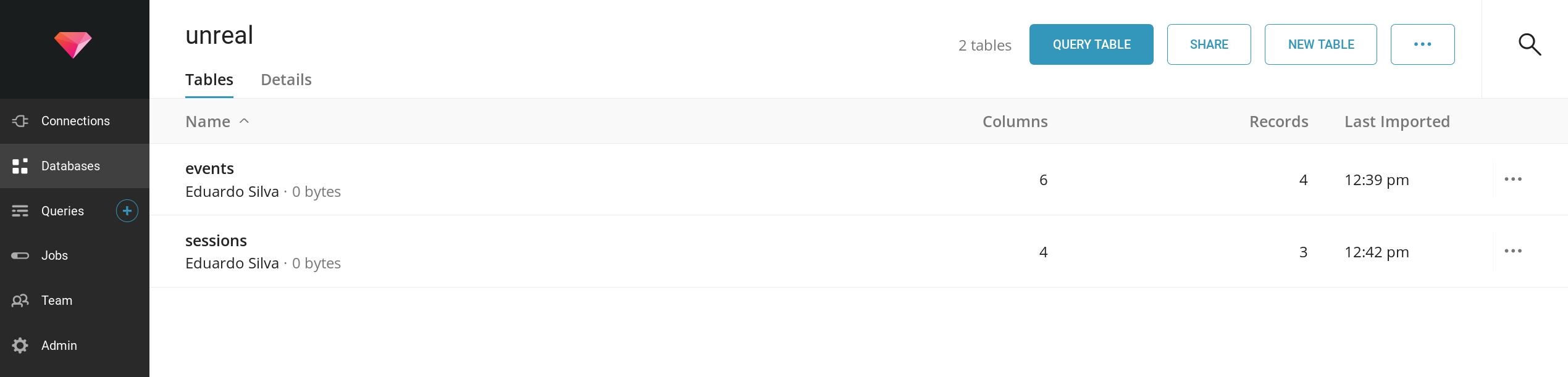Open more options menu for sessions table
The image size is (1568, 377).
click(1512, 251)
